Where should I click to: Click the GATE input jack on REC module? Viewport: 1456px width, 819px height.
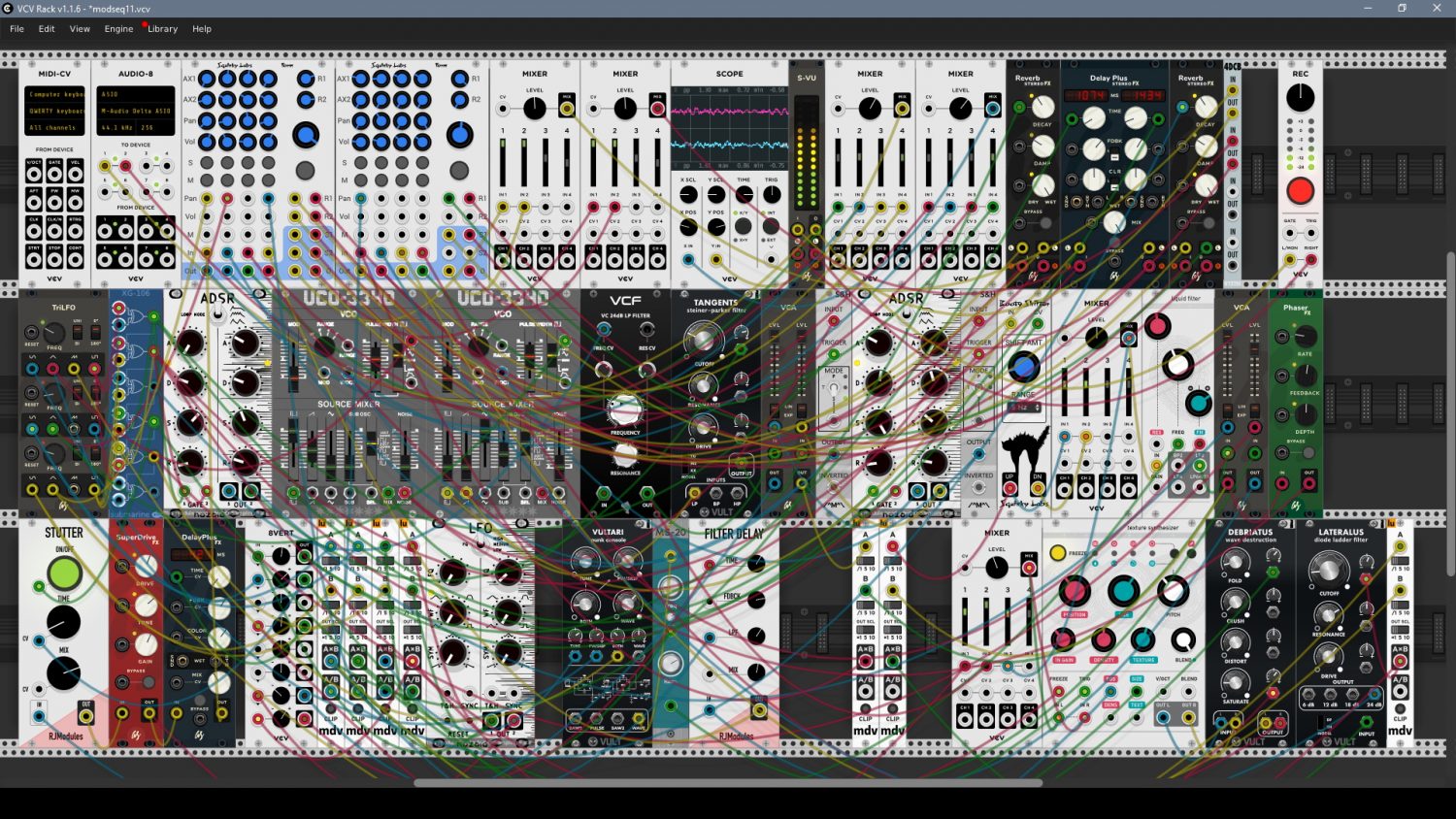1290,233
